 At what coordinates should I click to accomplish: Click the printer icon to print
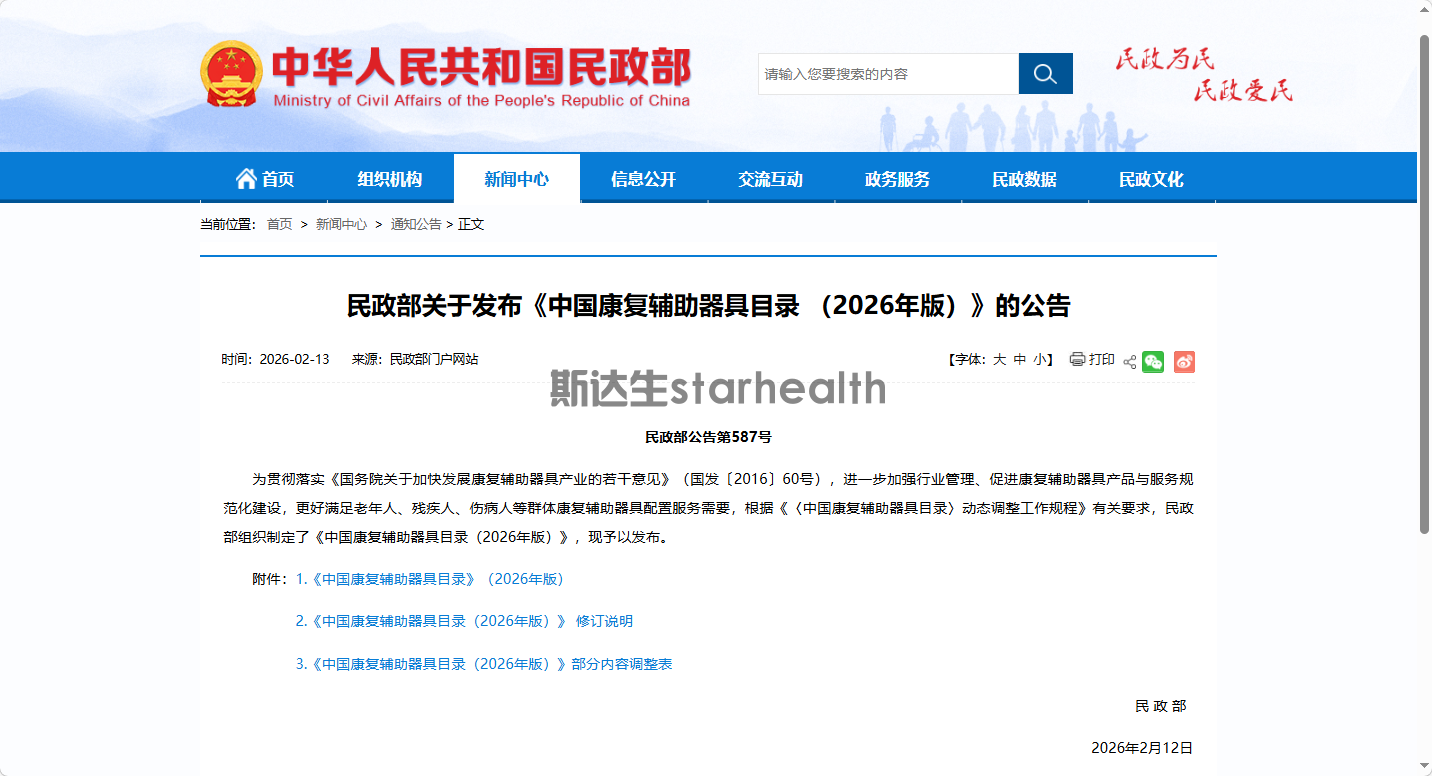pyautogui.click(x=1077, y=359)
